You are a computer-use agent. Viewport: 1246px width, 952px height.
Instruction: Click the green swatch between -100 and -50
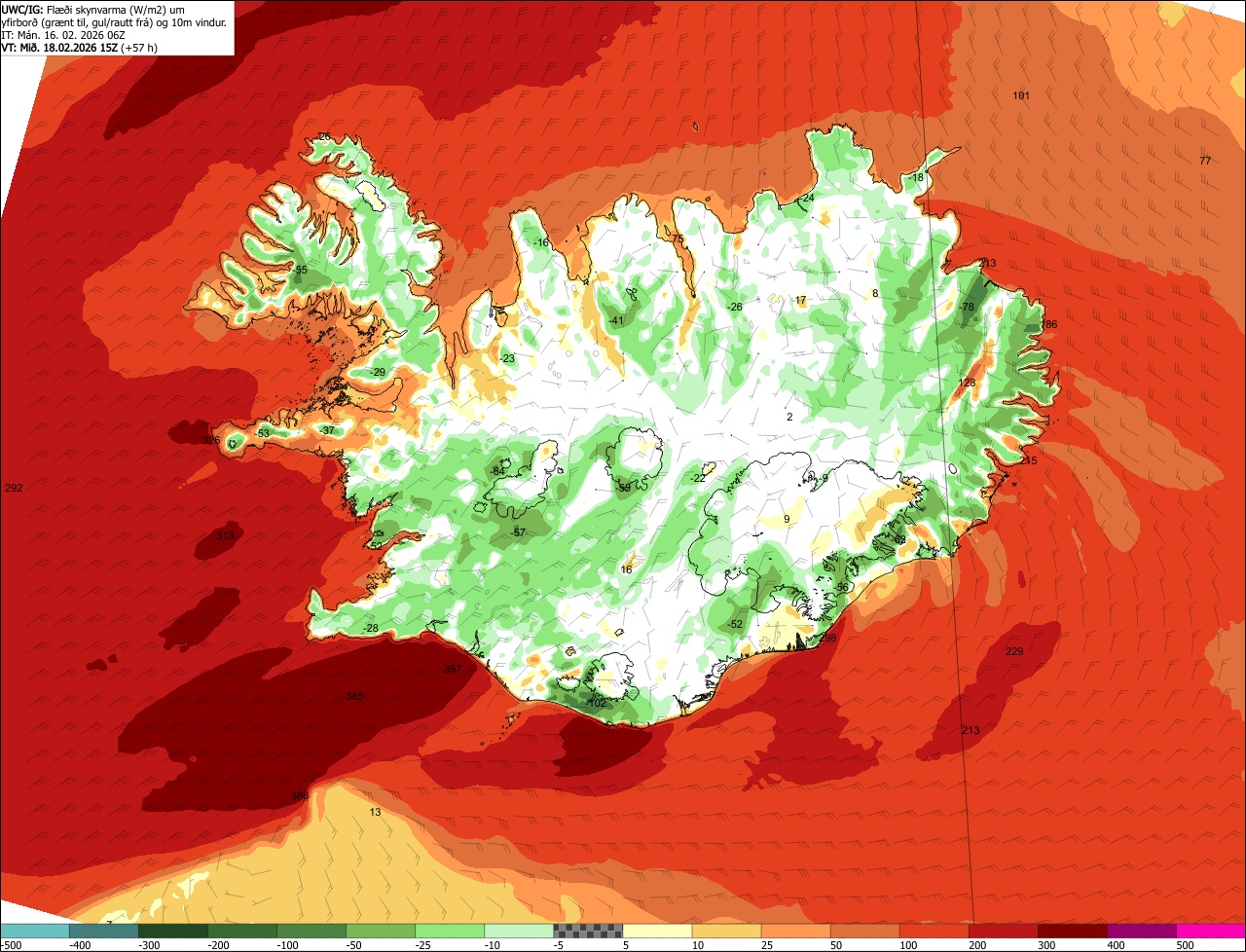[x=311, y=932]
